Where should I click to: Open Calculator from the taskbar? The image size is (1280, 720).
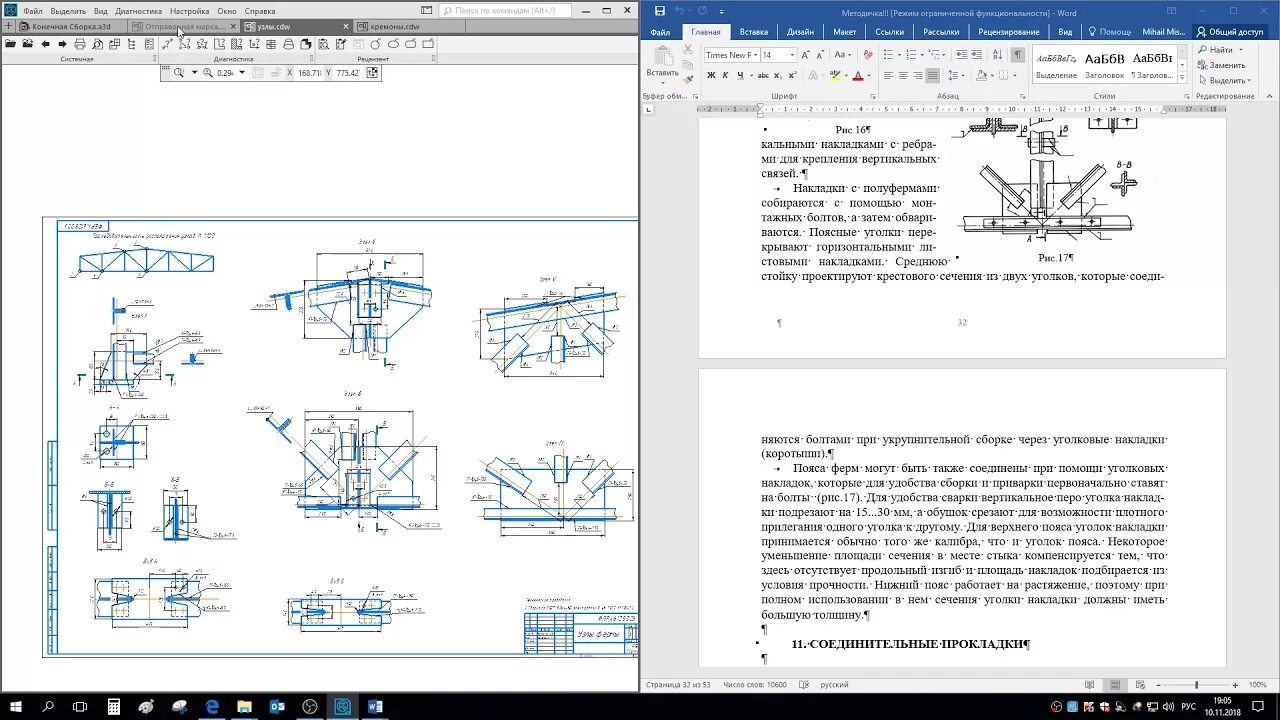[x=114, y=706]
